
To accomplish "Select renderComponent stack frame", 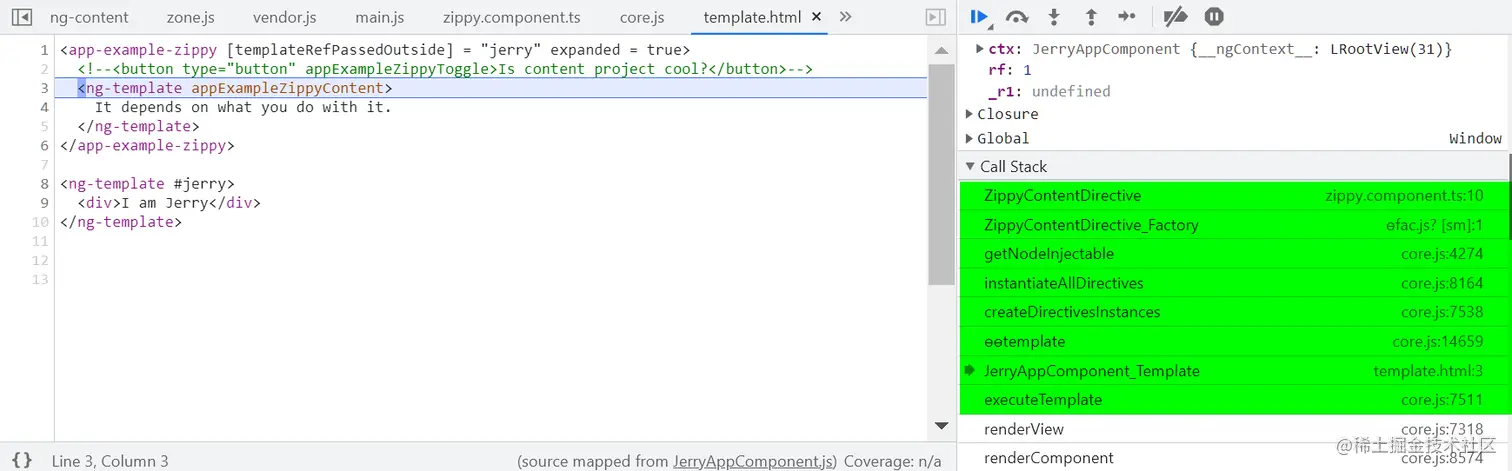I will click(x=1234, y=458).
